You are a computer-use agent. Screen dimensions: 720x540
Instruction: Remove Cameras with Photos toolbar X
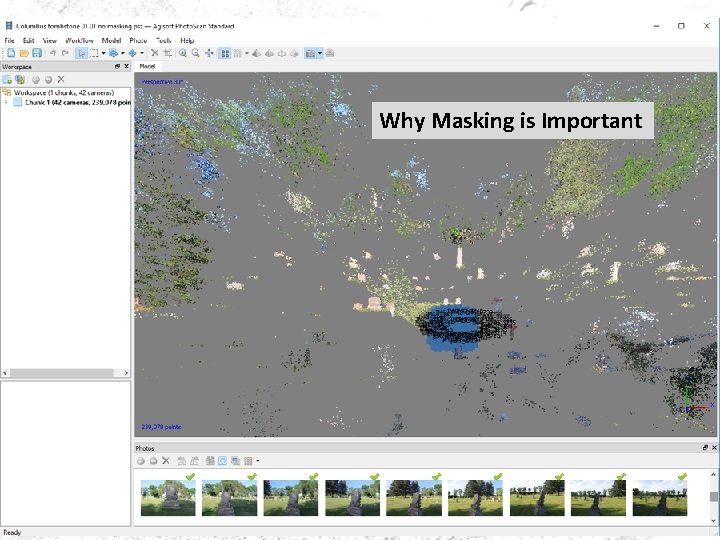[x=166, y=461]
